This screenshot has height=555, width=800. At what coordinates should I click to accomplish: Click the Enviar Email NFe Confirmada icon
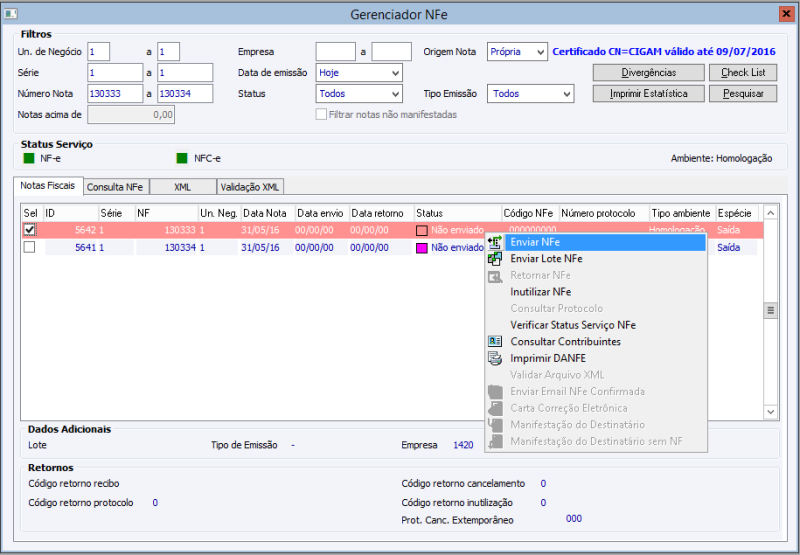point(495,391)
